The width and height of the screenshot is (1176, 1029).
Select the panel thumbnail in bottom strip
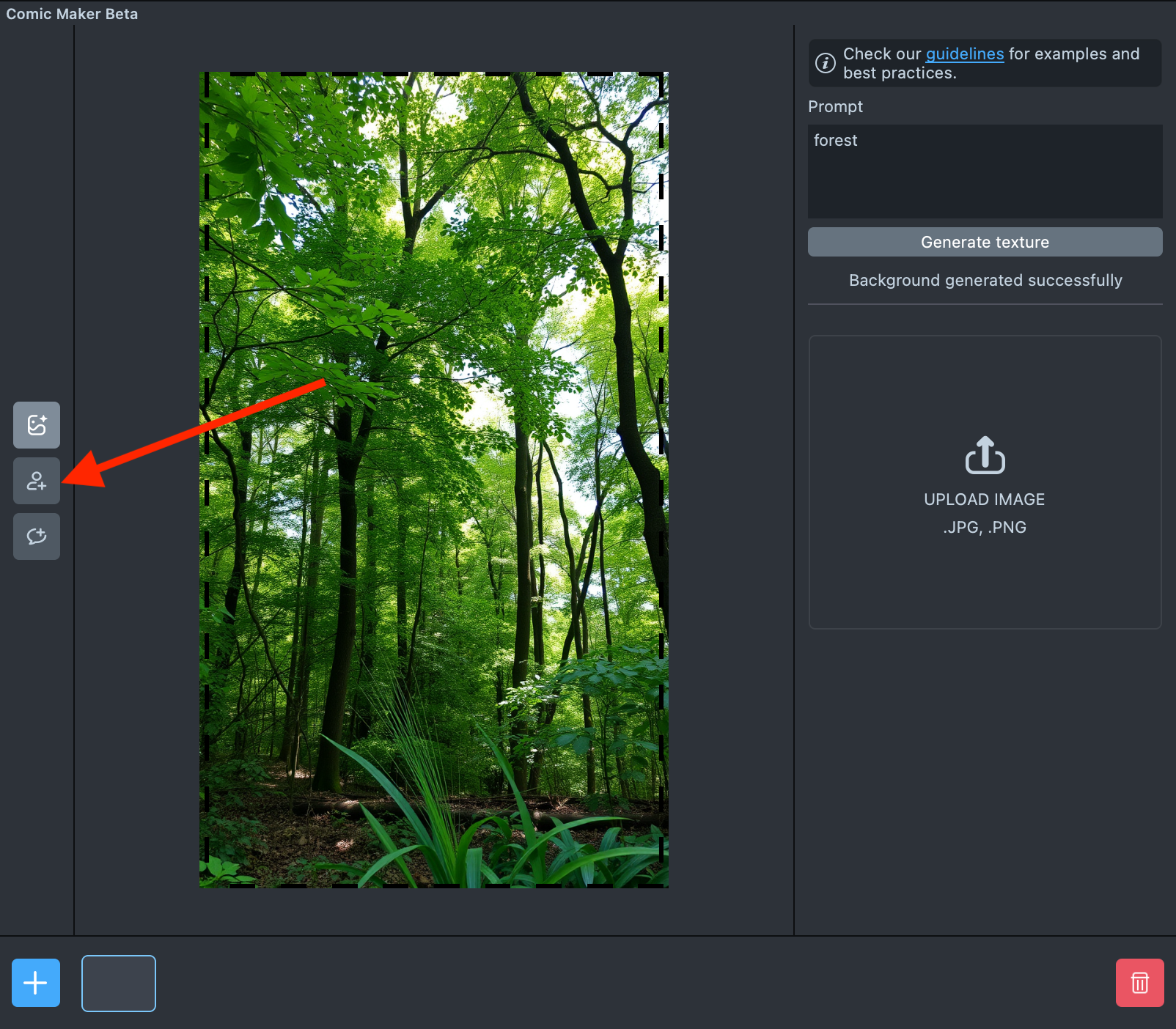tap(119, 983)
